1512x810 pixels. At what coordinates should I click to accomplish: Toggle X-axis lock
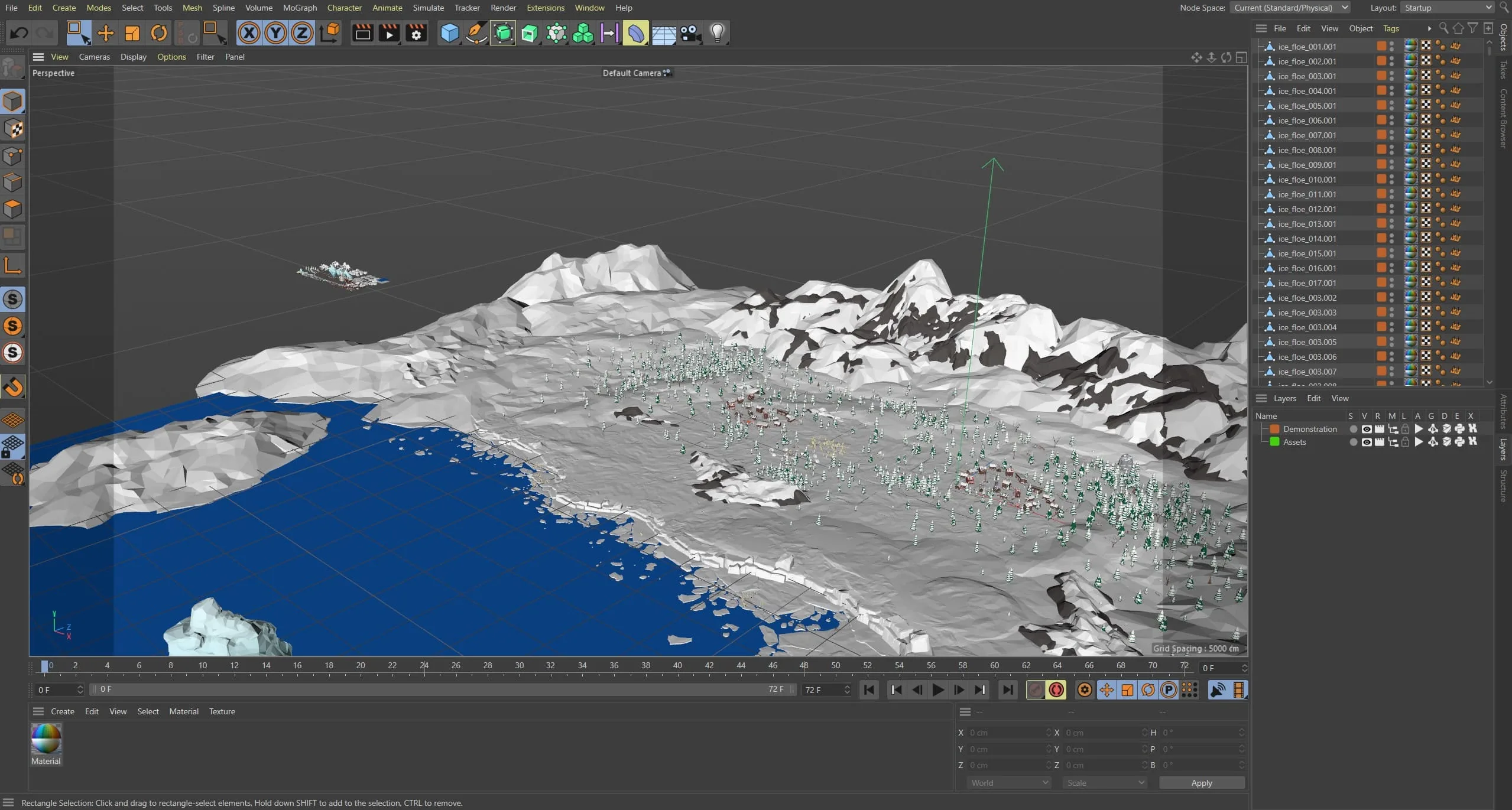pyautogui.click(x=249, y=33)
